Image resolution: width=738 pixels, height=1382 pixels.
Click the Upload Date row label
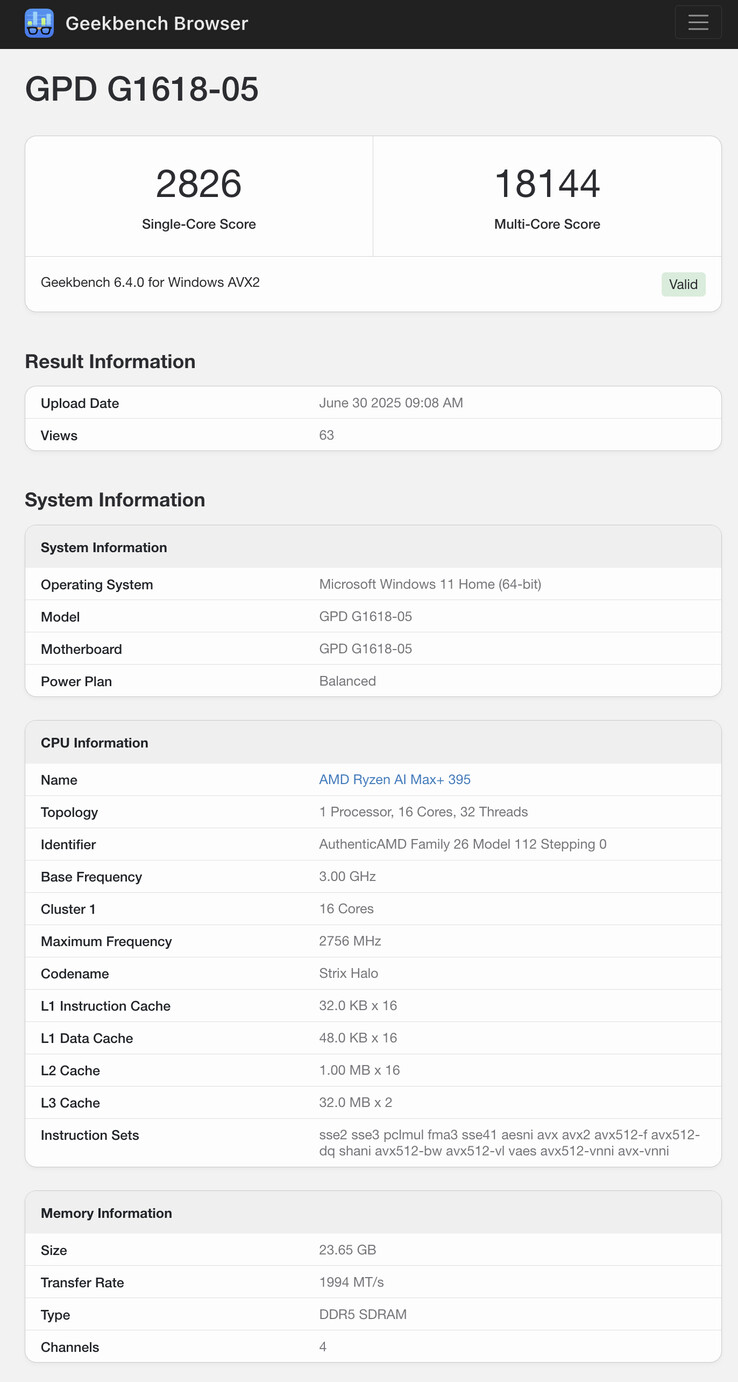tap(80, 403)
